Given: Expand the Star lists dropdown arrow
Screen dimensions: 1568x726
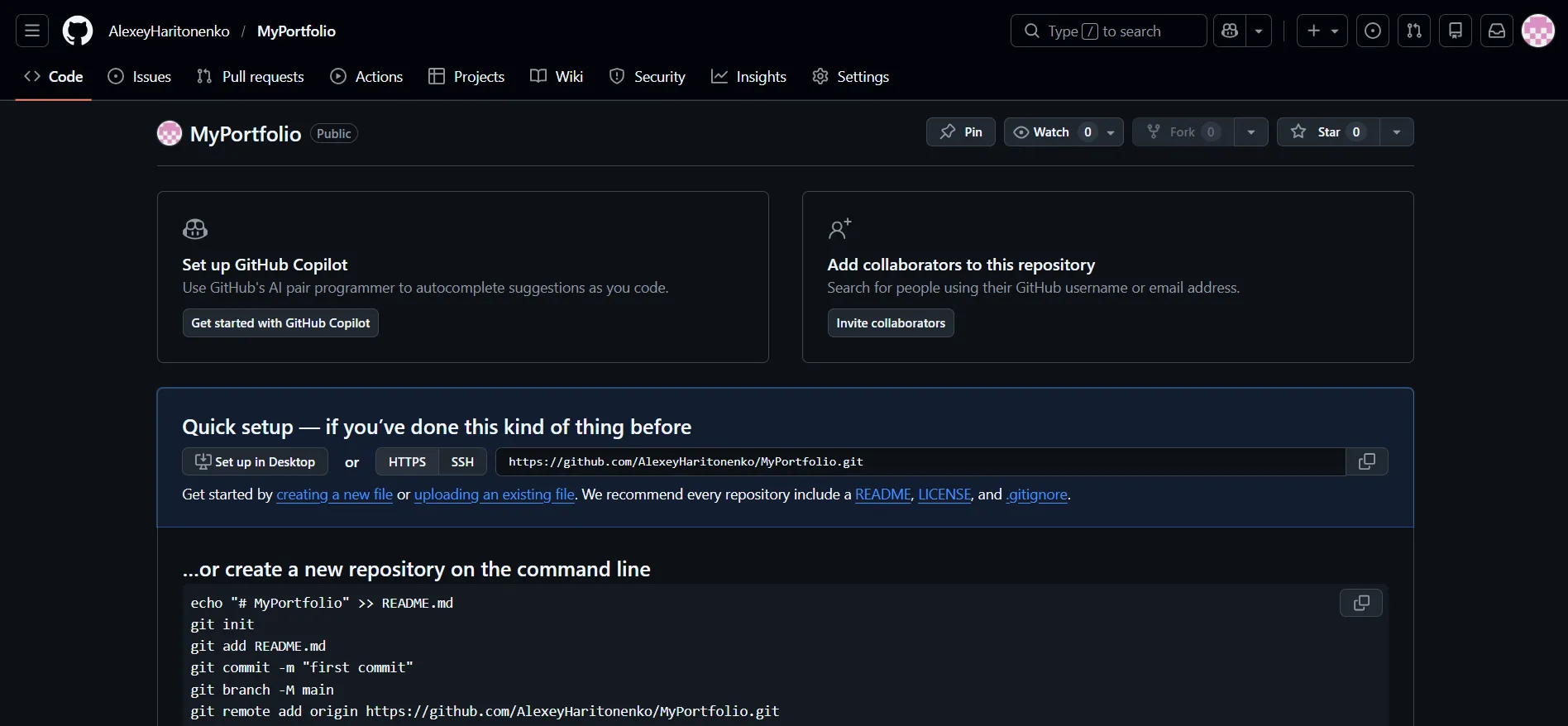Looking at the screenshot, I should (x=1397, y=132).
